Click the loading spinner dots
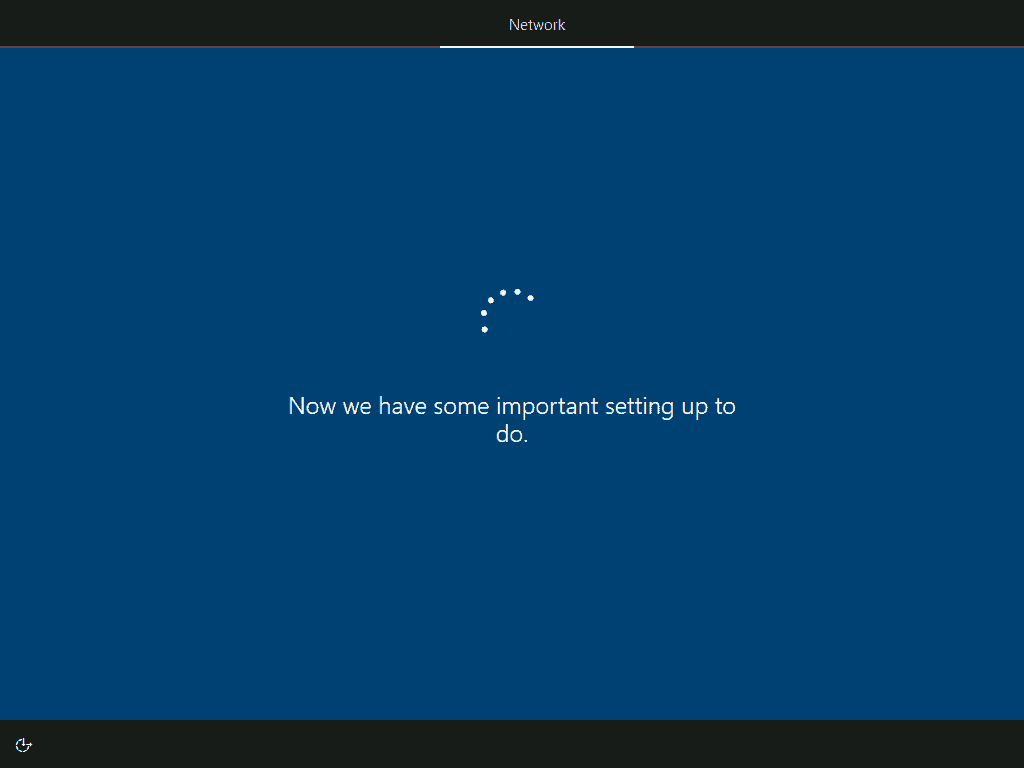 coord(506,310)
